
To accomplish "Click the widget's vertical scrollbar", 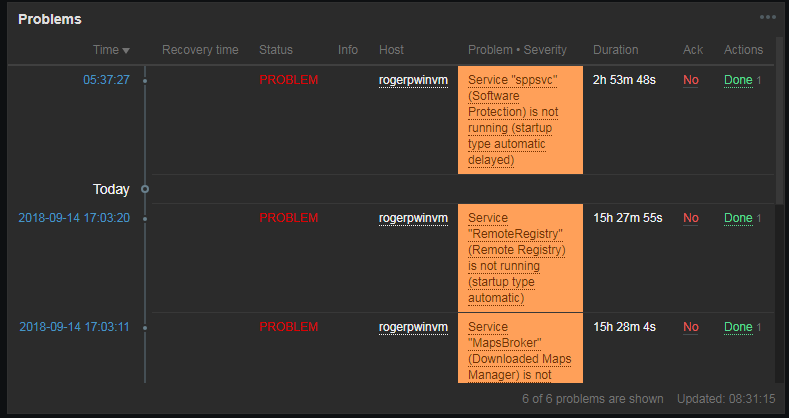I will (780, 130).
